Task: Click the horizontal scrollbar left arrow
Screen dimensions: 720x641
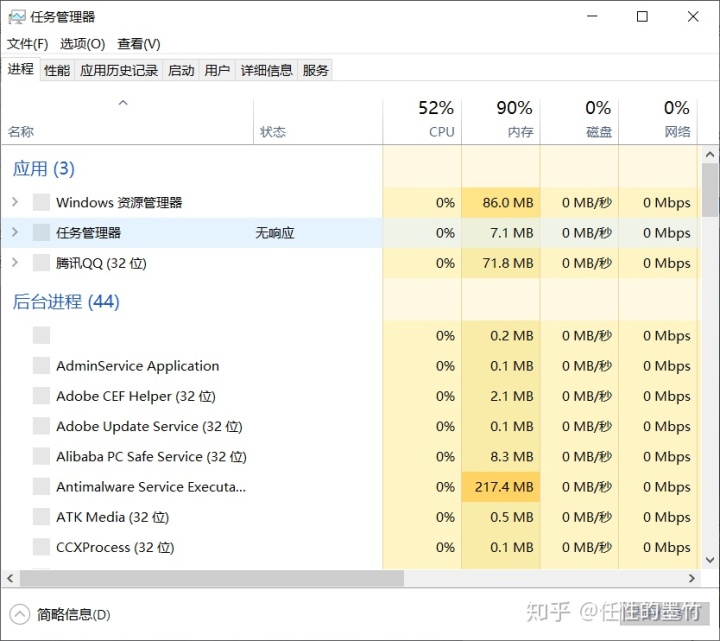Action: [10, 578]
